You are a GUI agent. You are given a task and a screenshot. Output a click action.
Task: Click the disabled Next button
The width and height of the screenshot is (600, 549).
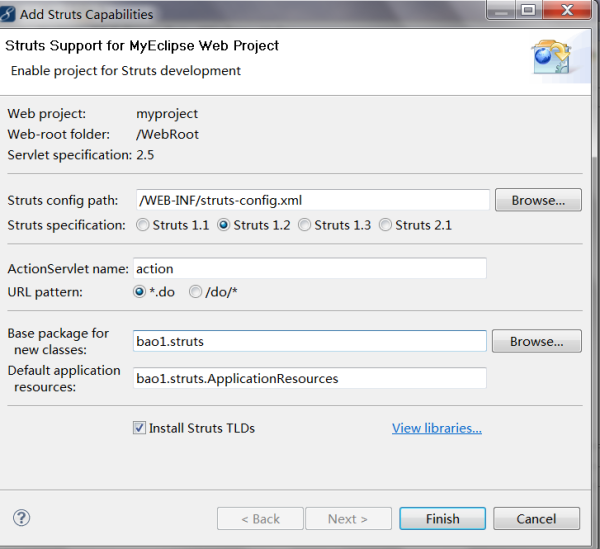348,519
